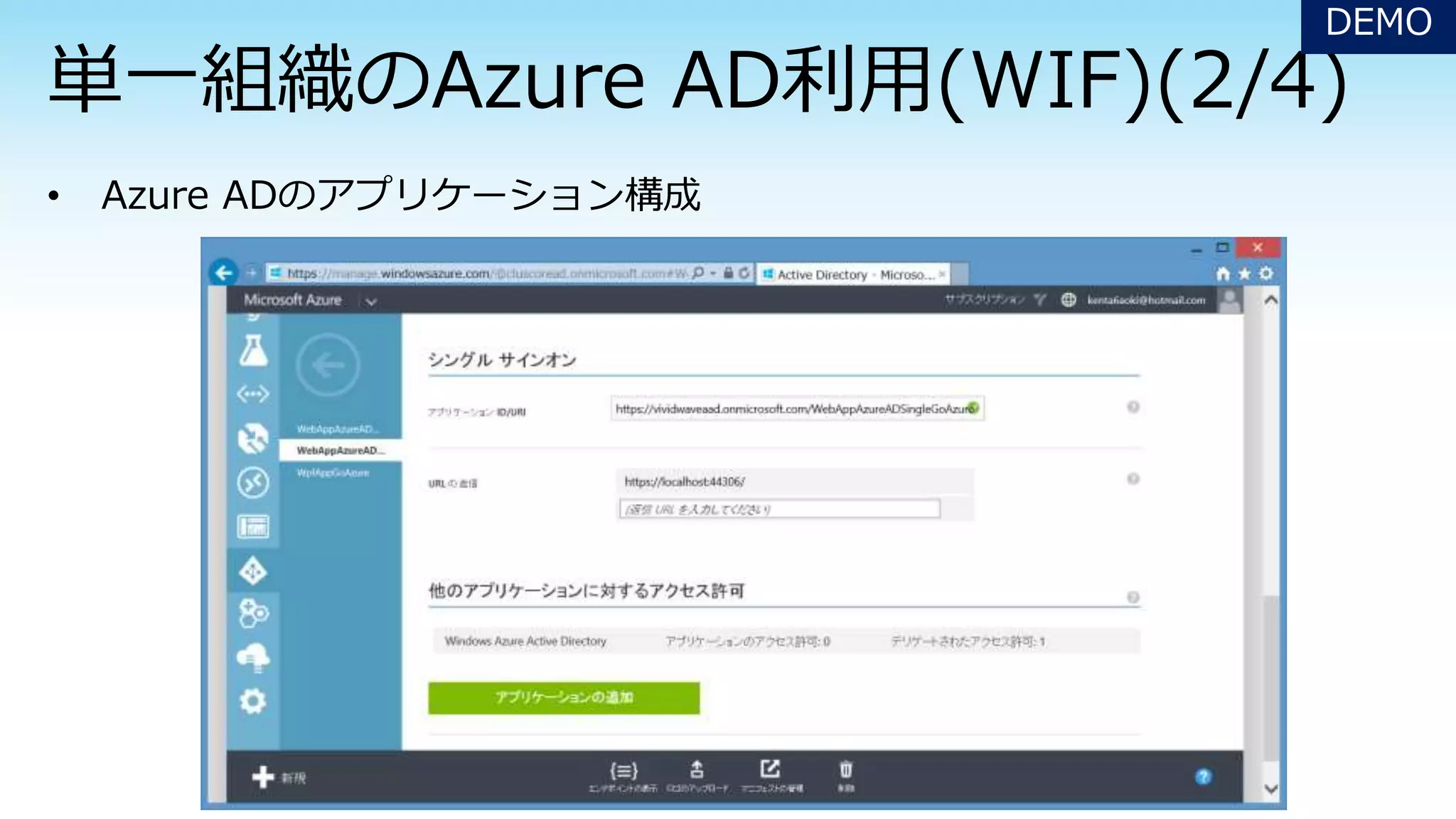Open the subscription filter menu
Screen dimensions: 1456x819
[x=1039, y=299]
